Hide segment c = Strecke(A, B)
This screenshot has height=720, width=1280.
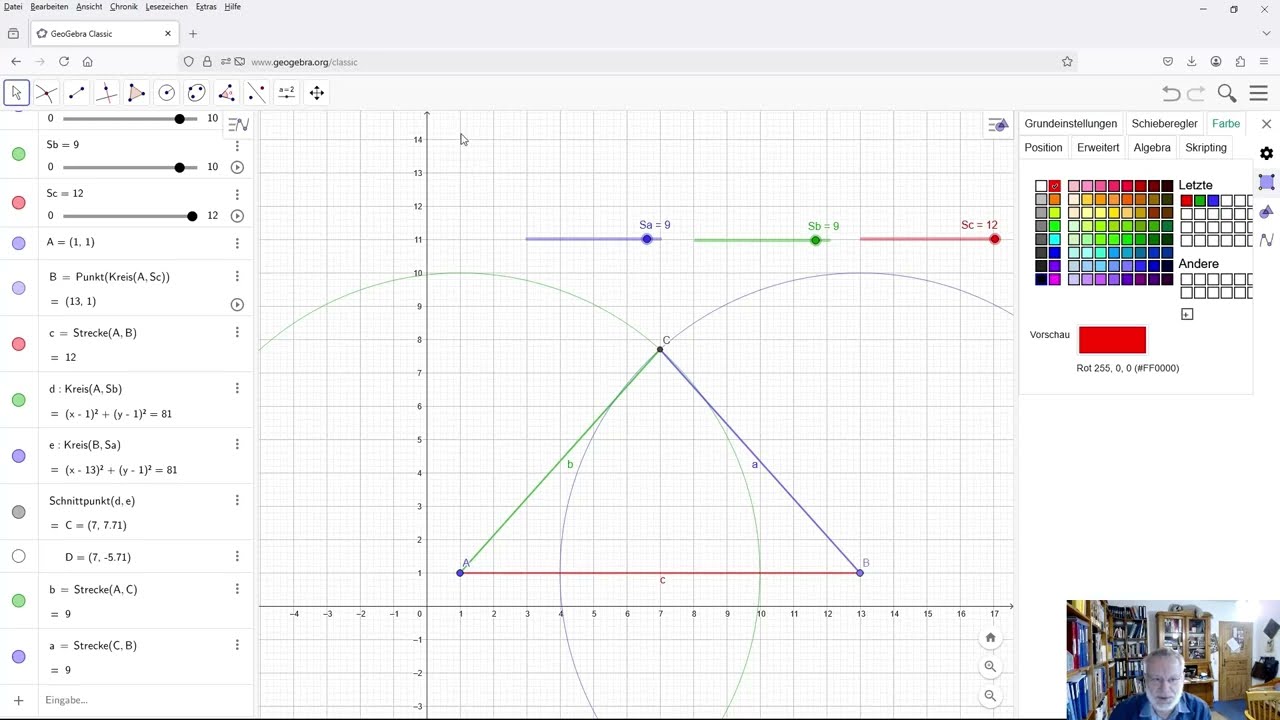[18, 344]
